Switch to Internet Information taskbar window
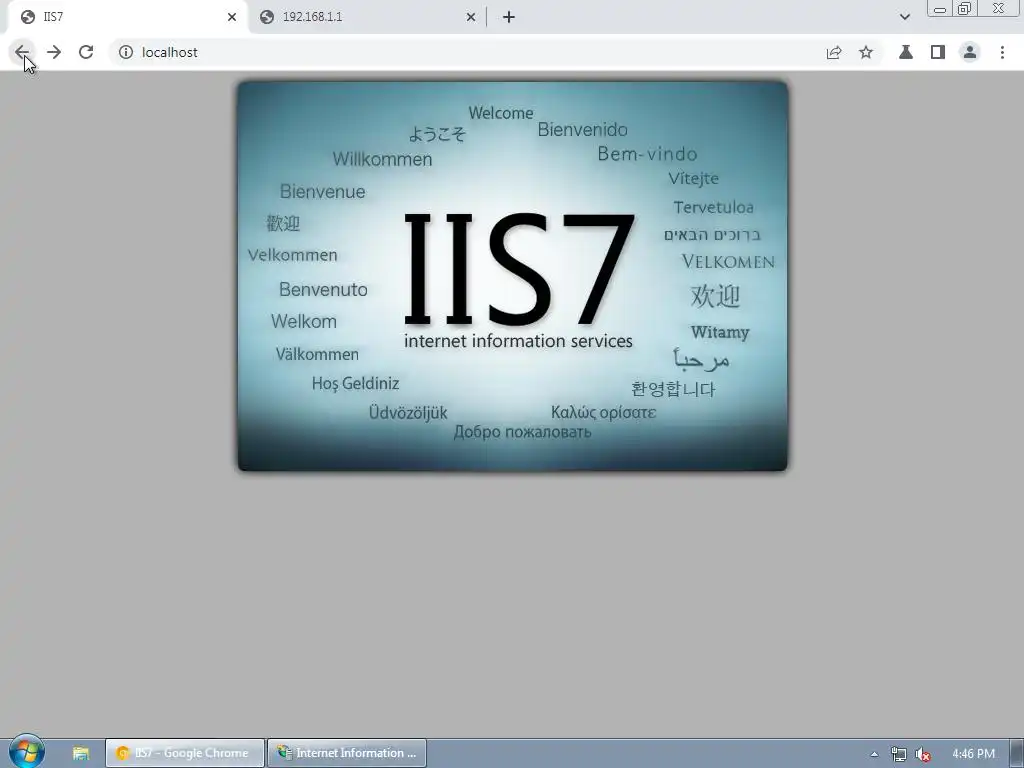This screenshot has height=768, width=1024. click(347, 753)
